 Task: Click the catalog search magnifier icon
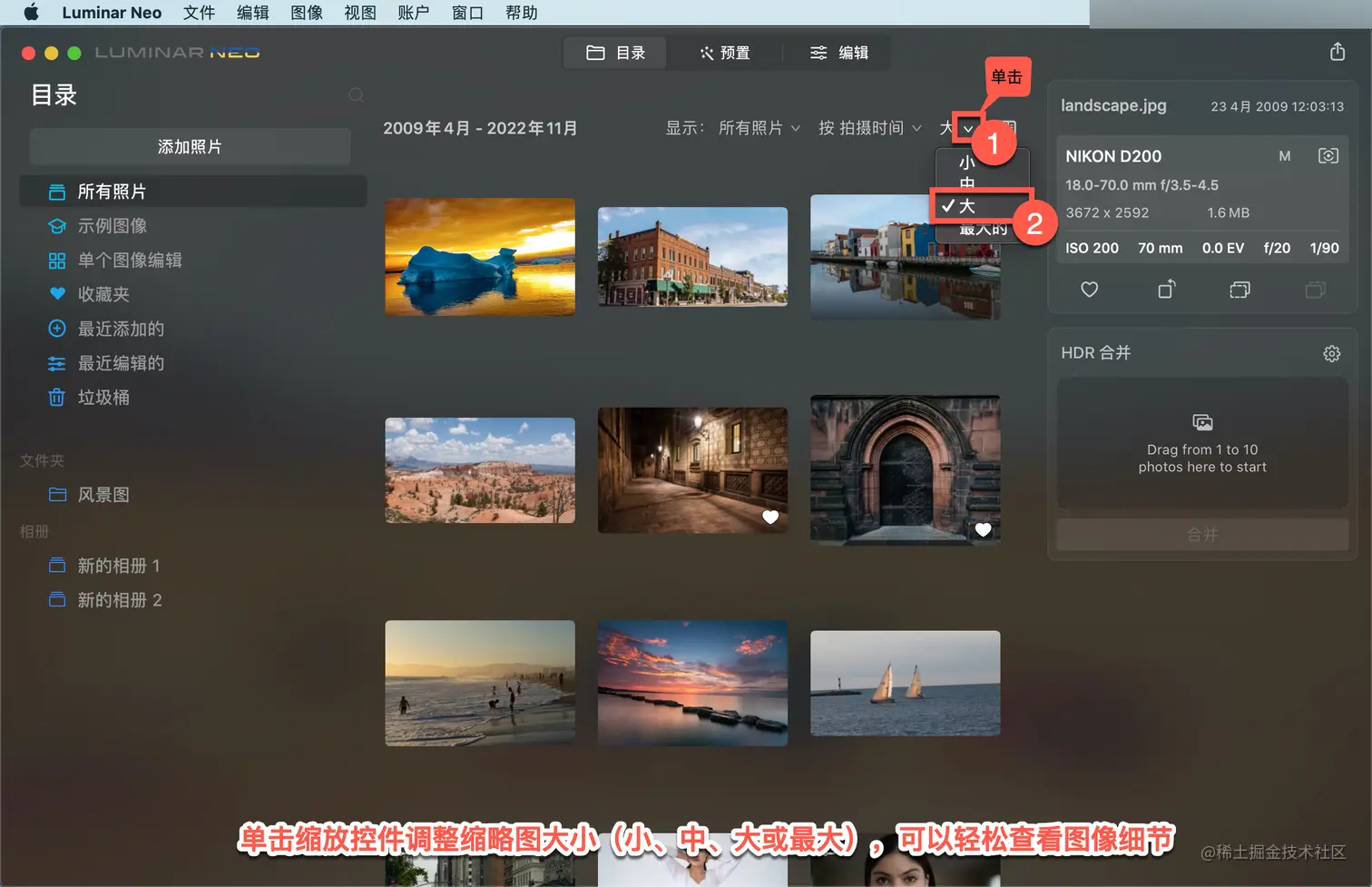click(x=357, y=95)
